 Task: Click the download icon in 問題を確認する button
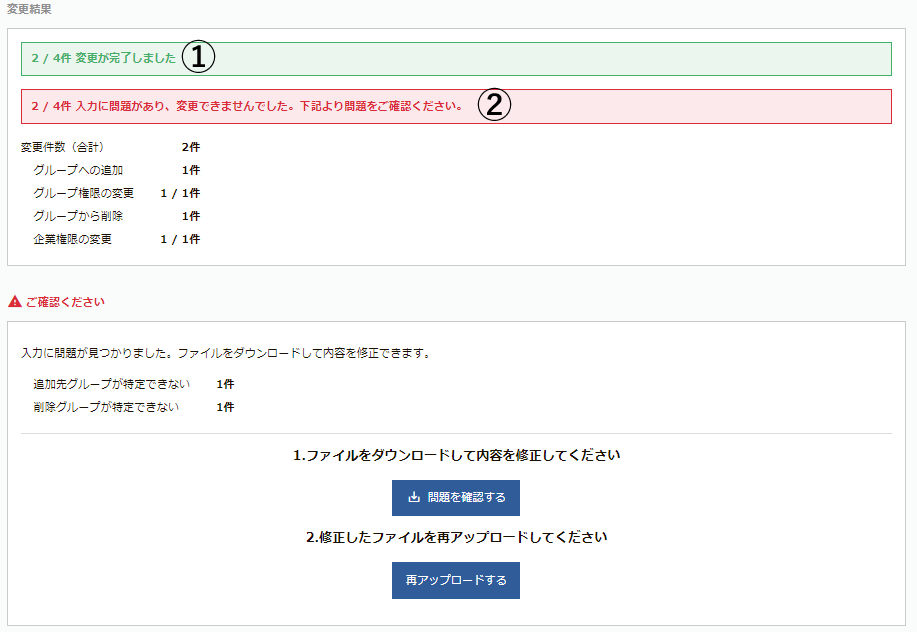coord(414,497)
